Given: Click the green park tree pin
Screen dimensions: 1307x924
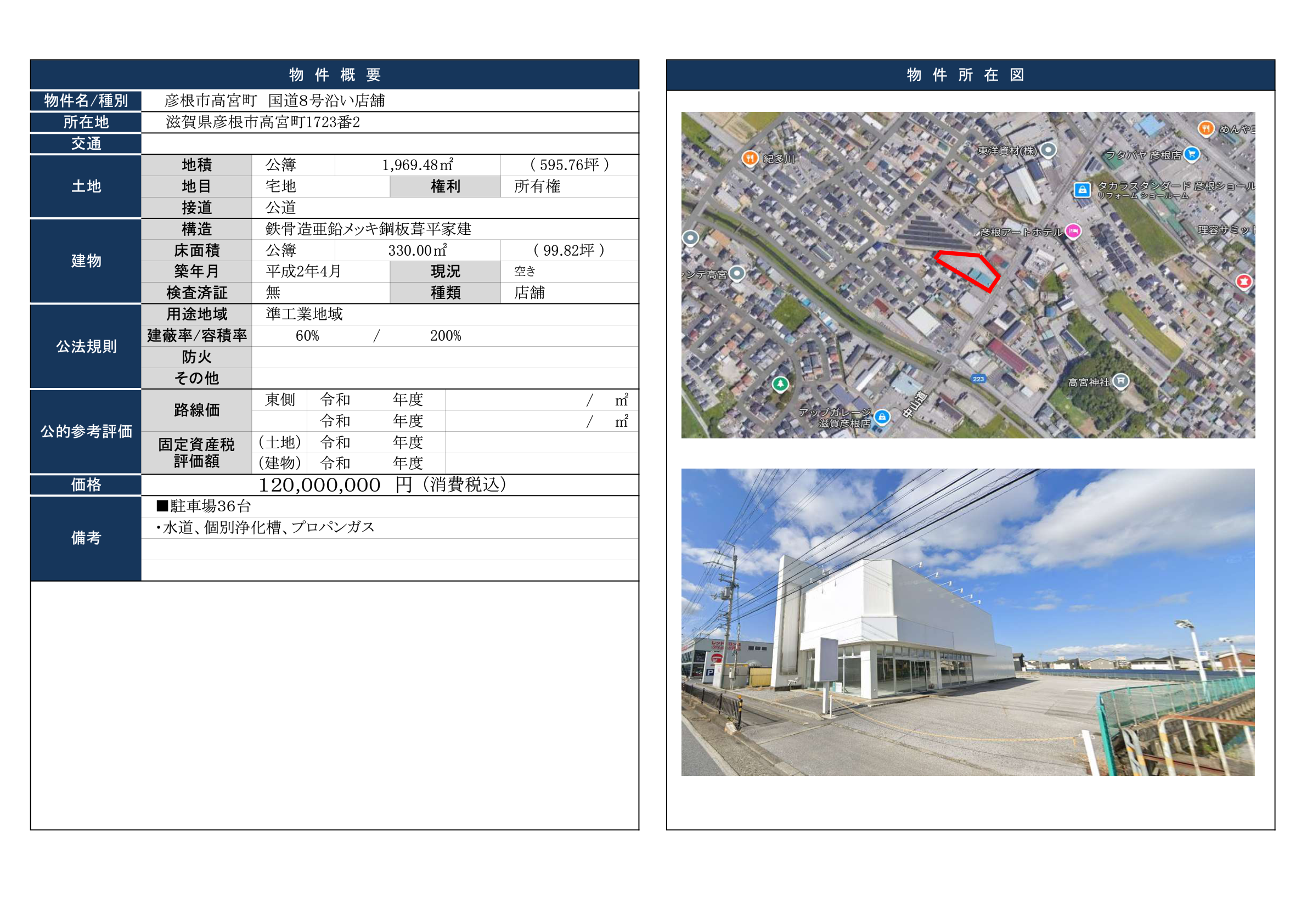Looking at the screenshot, I should (x=780, y=384).
